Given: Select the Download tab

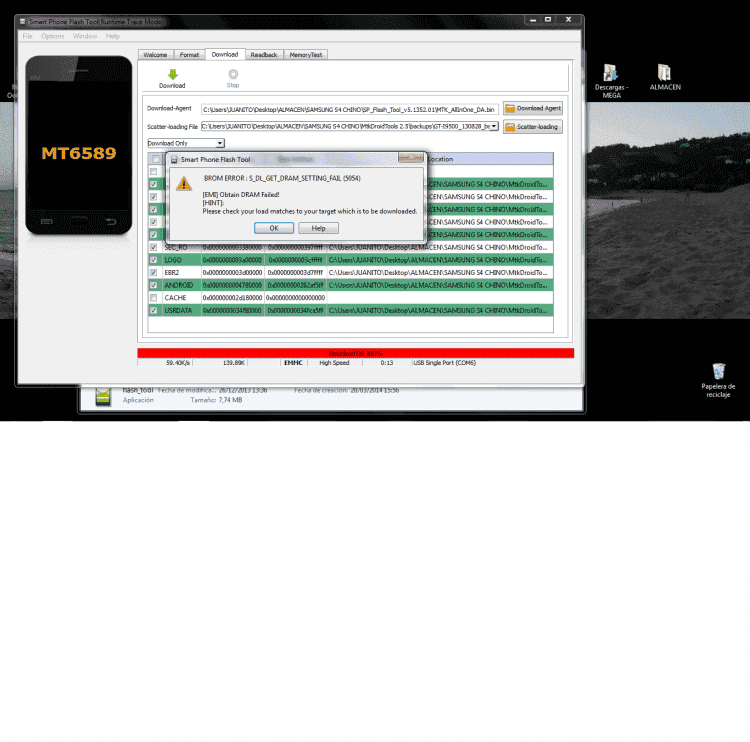Looking at the screenshot, I should pos(225,55).
